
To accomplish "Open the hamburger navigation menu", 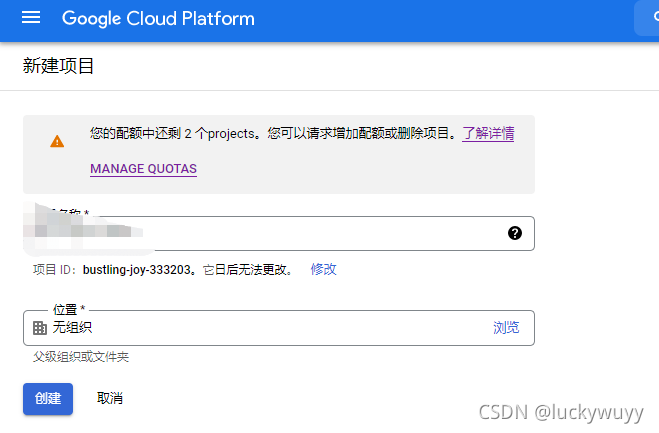I will click(x=31, y=18).
